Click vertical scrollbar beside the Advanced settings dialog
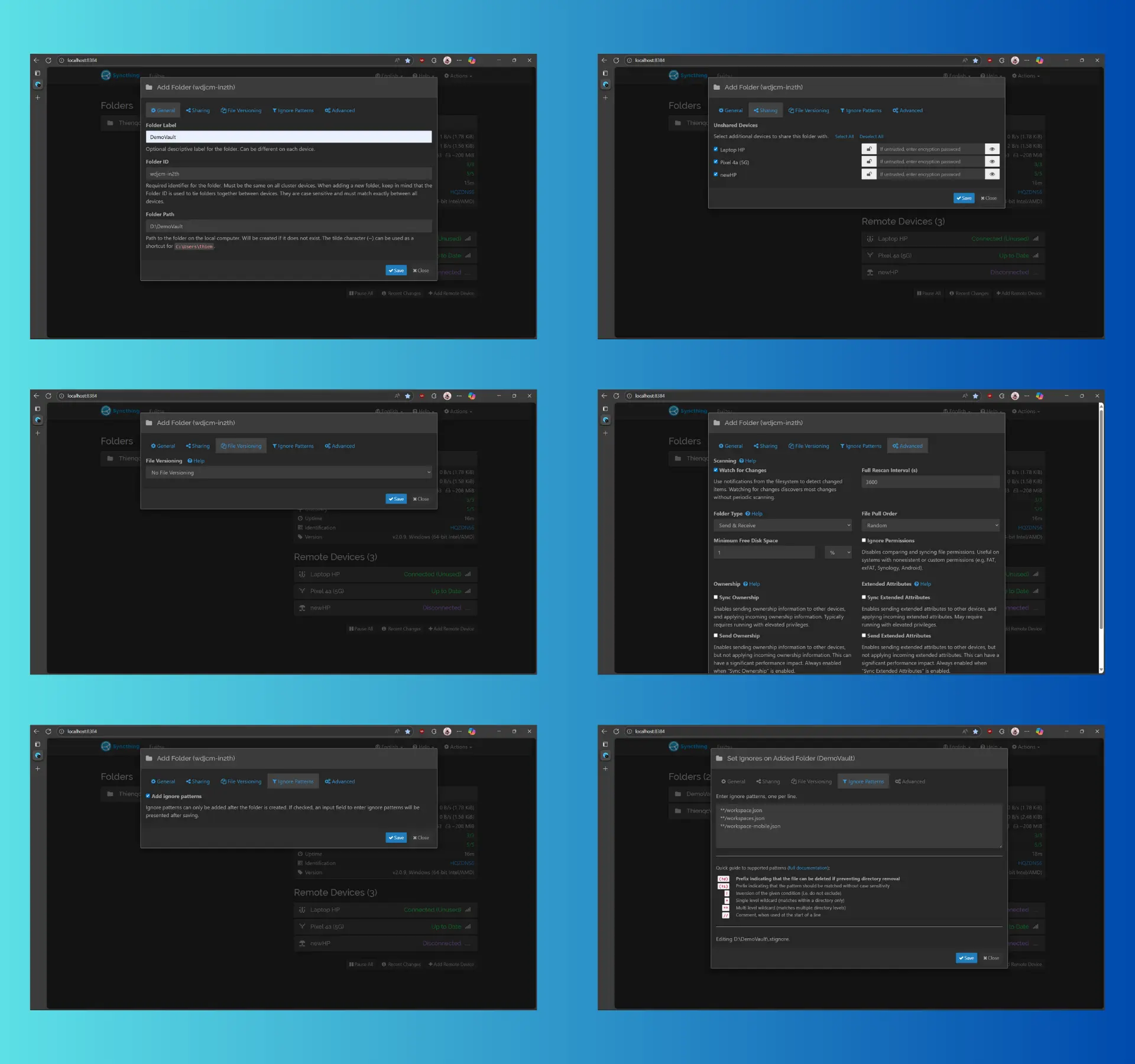Image resolution: width=1135 pixels, height=1064 pixels. 1101,520
